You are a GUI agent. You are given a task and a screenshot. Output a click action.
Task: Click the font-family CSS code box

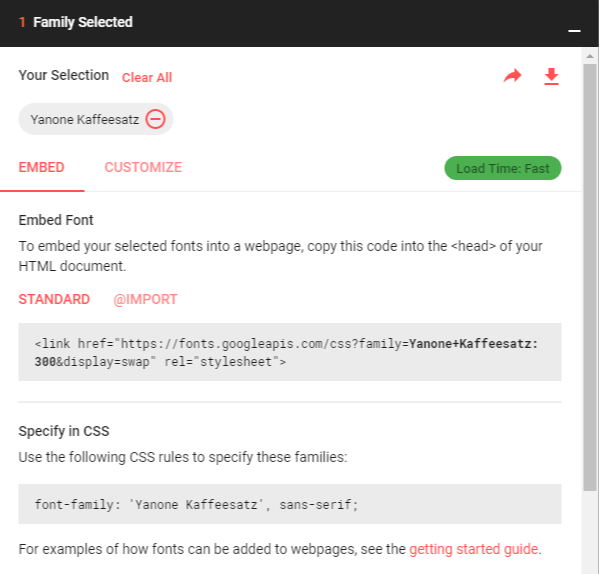click(x=290, y=504)
